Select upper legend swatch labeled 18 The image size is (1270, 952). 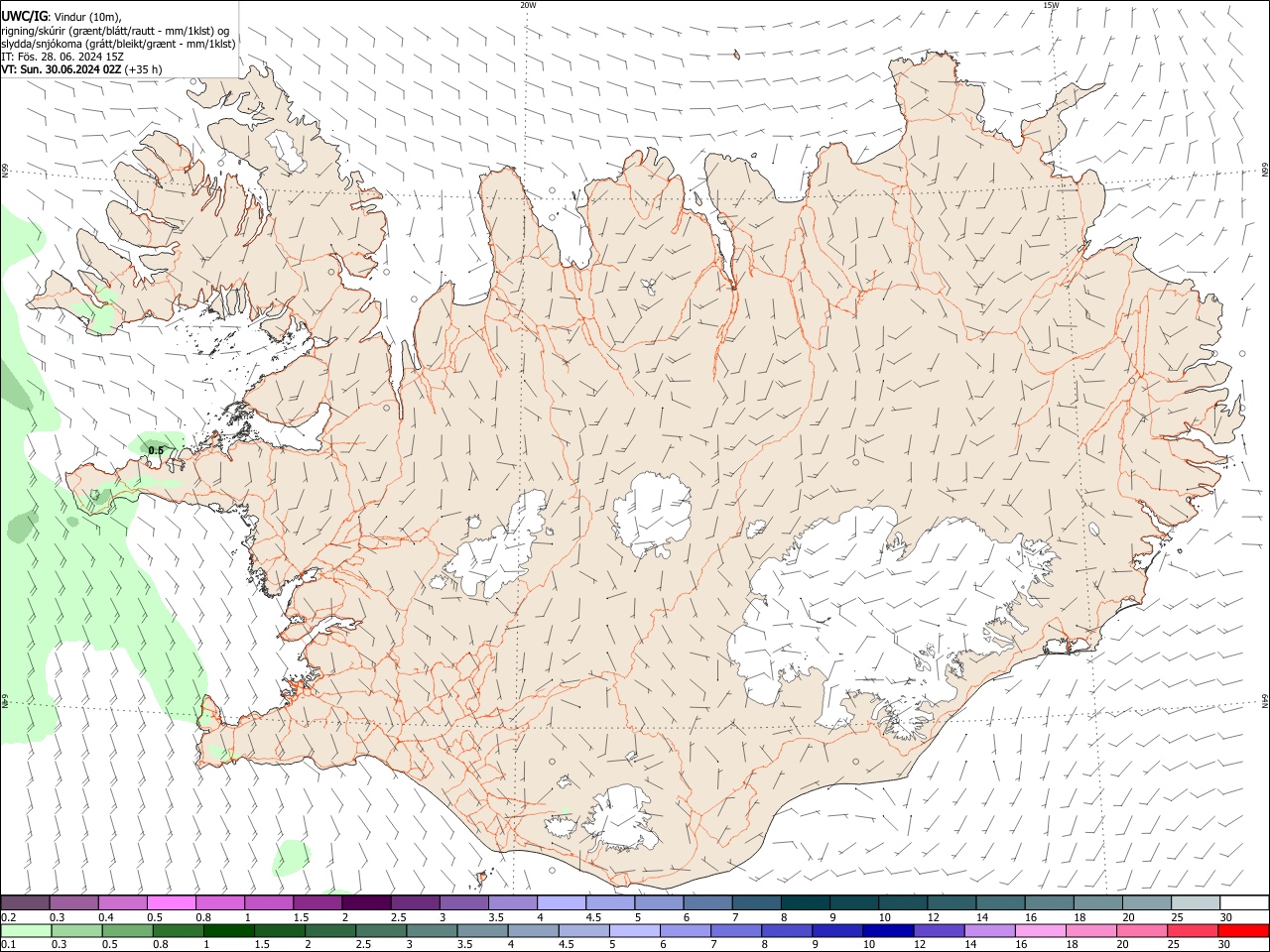1099,903
